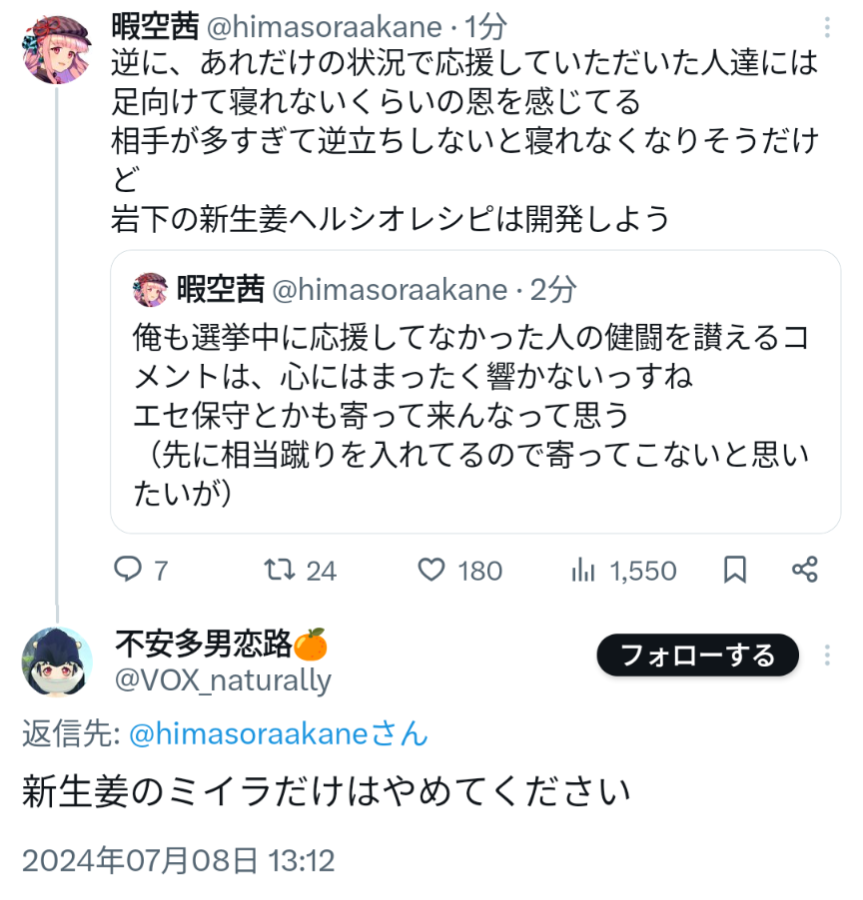The image size is (863, 900).
Task: Click the reply speech bubble icon
Action: [128, 570]
